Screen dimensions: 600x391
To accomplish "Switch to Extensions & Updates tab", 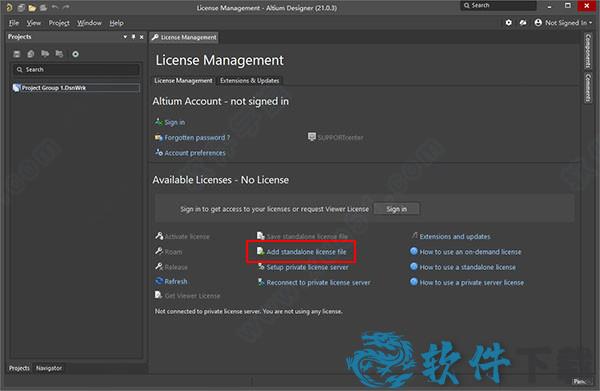I will 249,80.
